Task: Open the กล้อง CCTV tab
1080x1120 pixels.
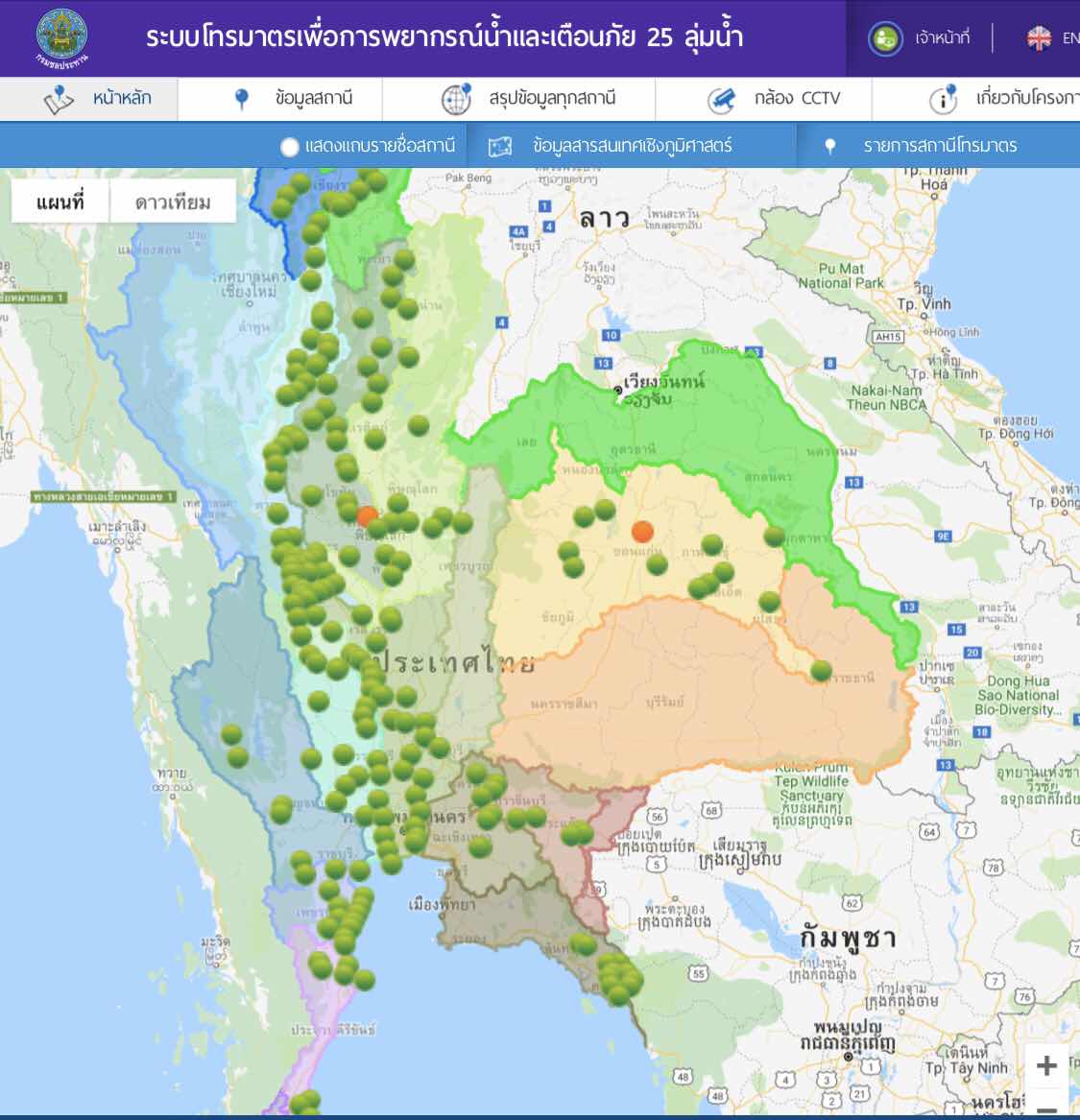Action: coord(763,99)
